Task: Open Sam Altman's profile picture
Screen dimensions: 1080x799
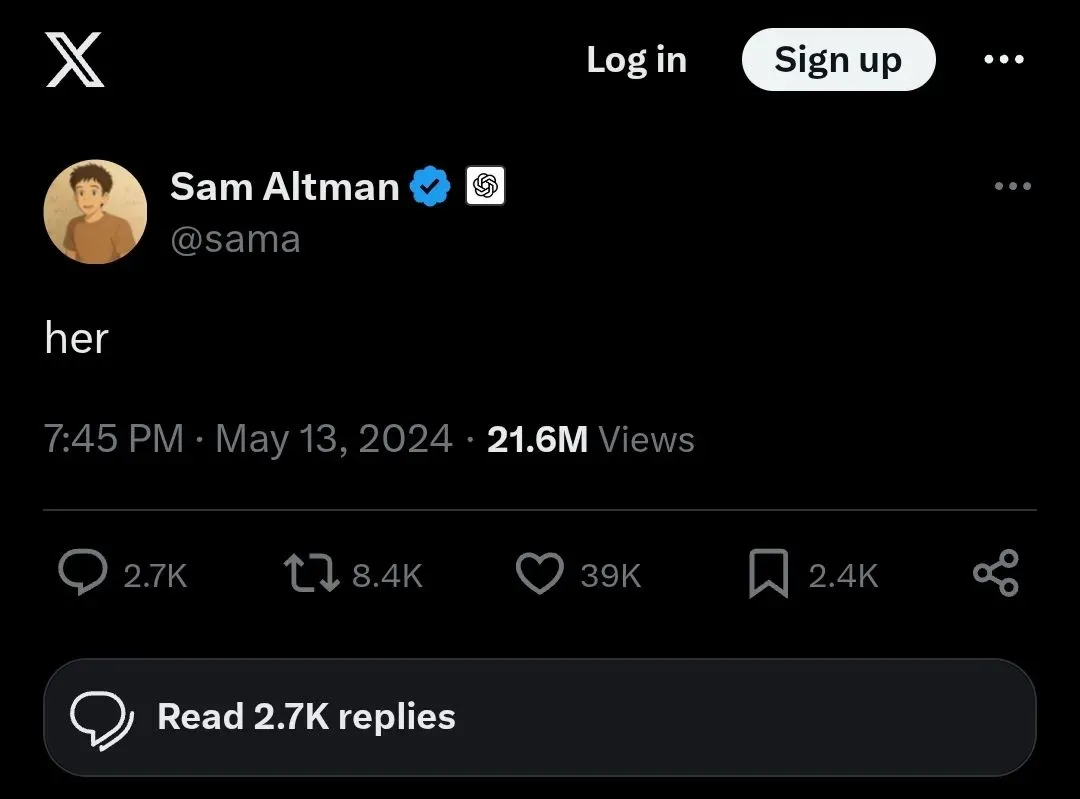Action: pyautogui.click(x=95, y=212)
